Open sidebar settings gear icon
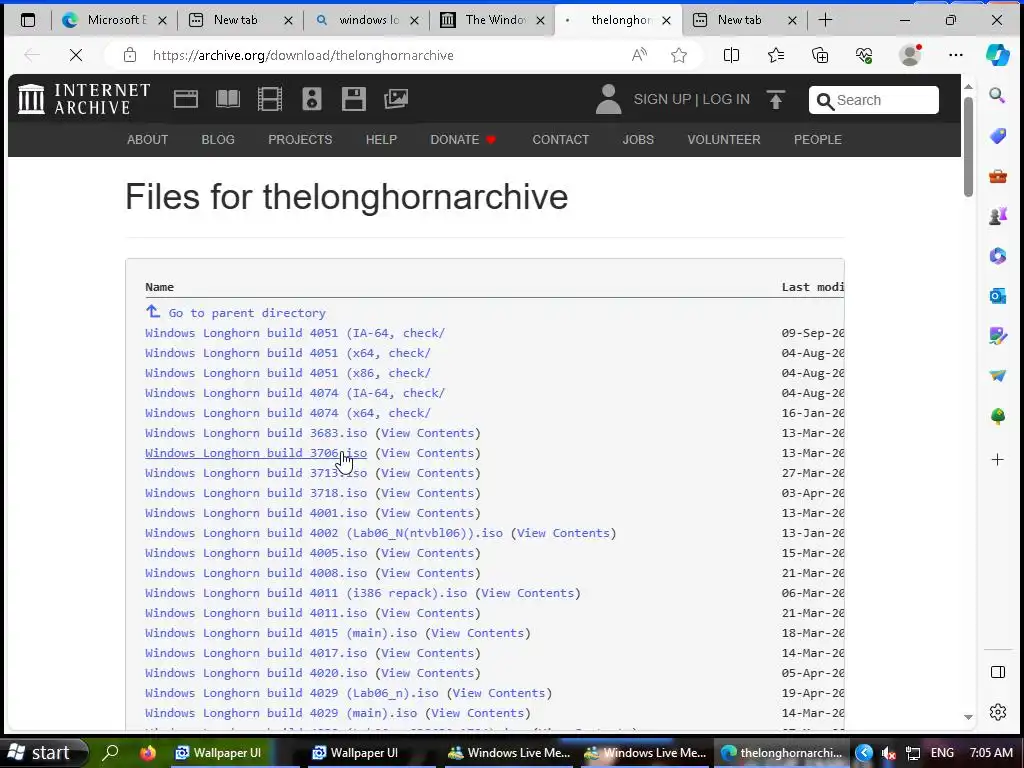The width and height of the screenshot is (1024, 768). point(997,712)
